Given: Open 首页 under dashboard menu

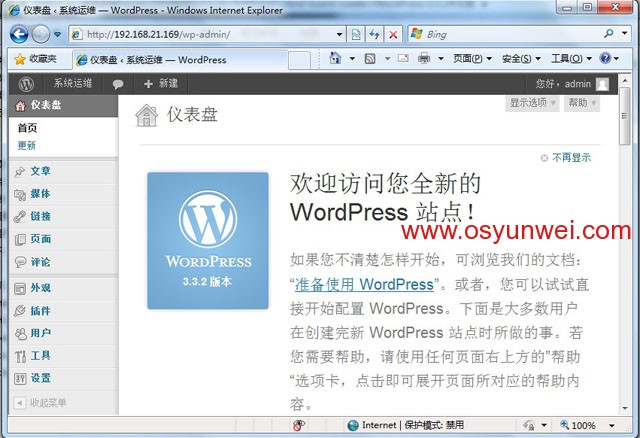Looking at the screenshot, I should [x=27, y=128].
